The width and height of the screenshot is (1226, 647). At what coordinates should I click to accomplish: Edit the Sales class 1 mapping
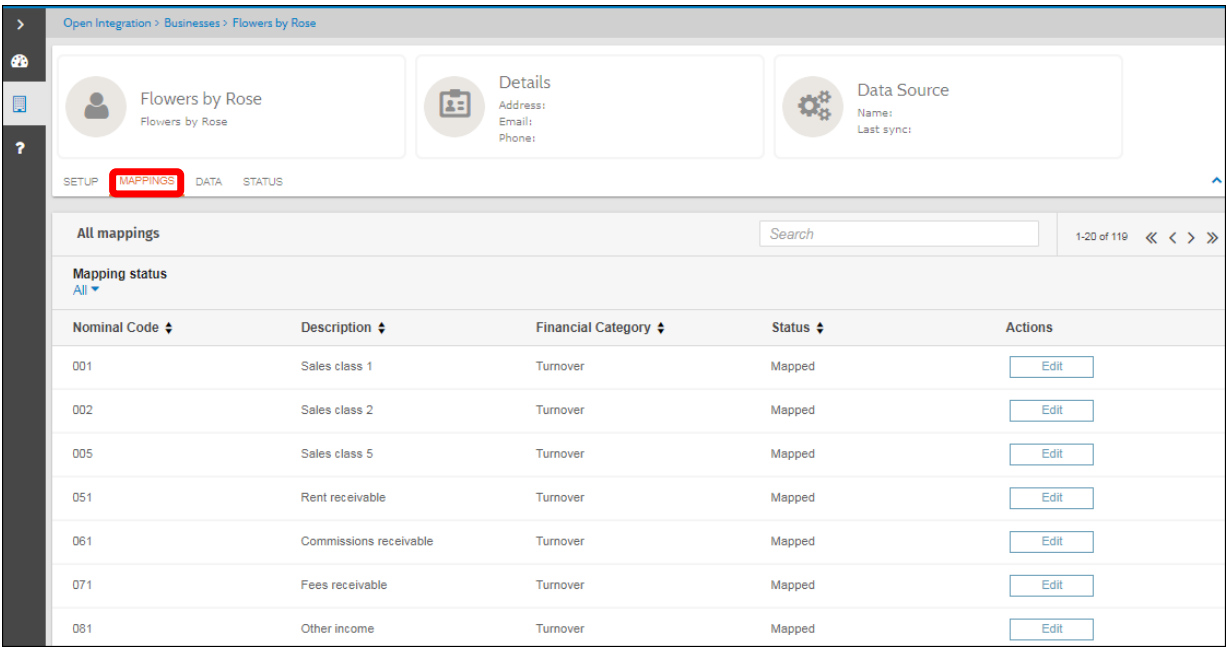(x=1051, y=367)
